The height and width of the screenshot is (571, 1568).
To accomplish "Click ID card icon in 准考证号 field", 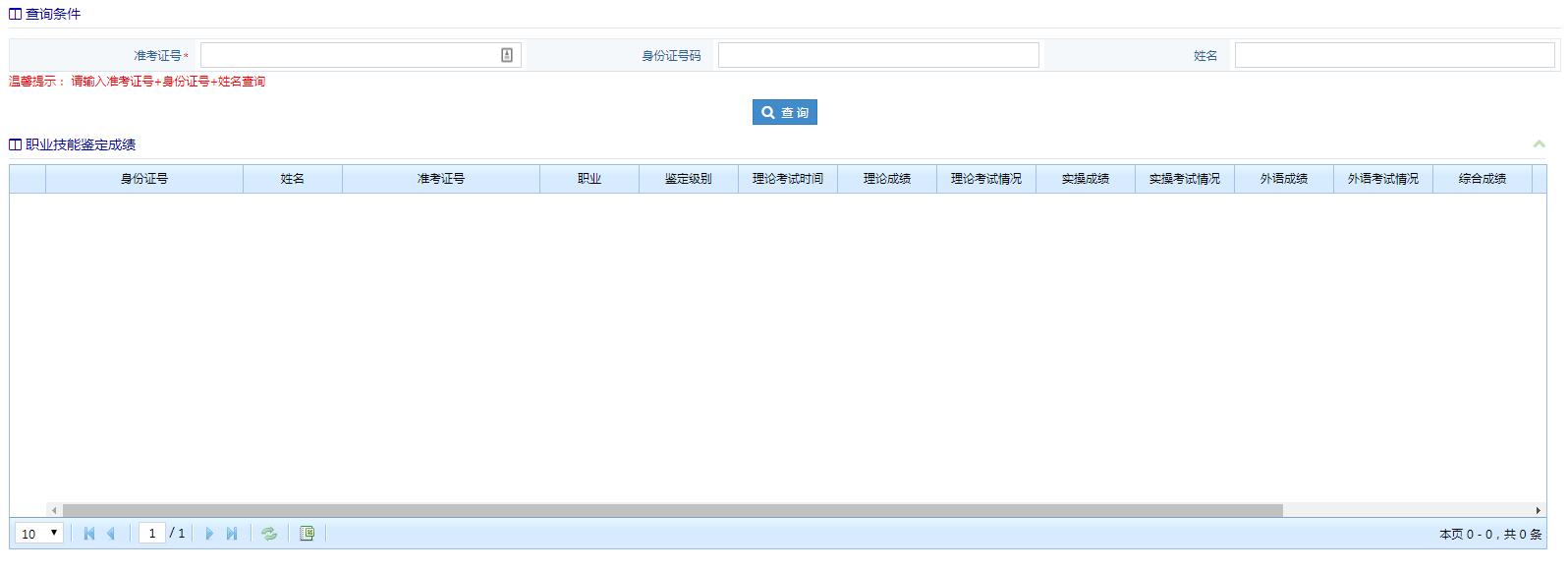I will 507,55.
